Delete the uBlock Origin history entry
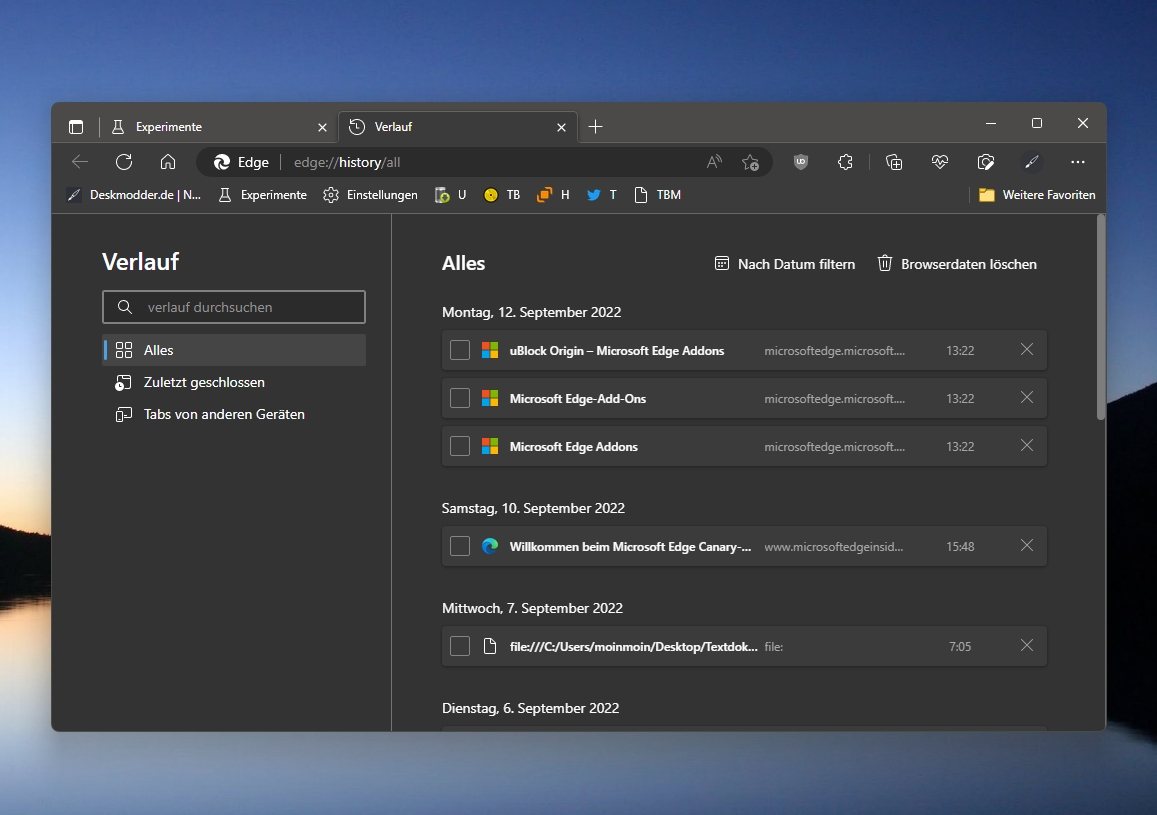 point(1026,350)
